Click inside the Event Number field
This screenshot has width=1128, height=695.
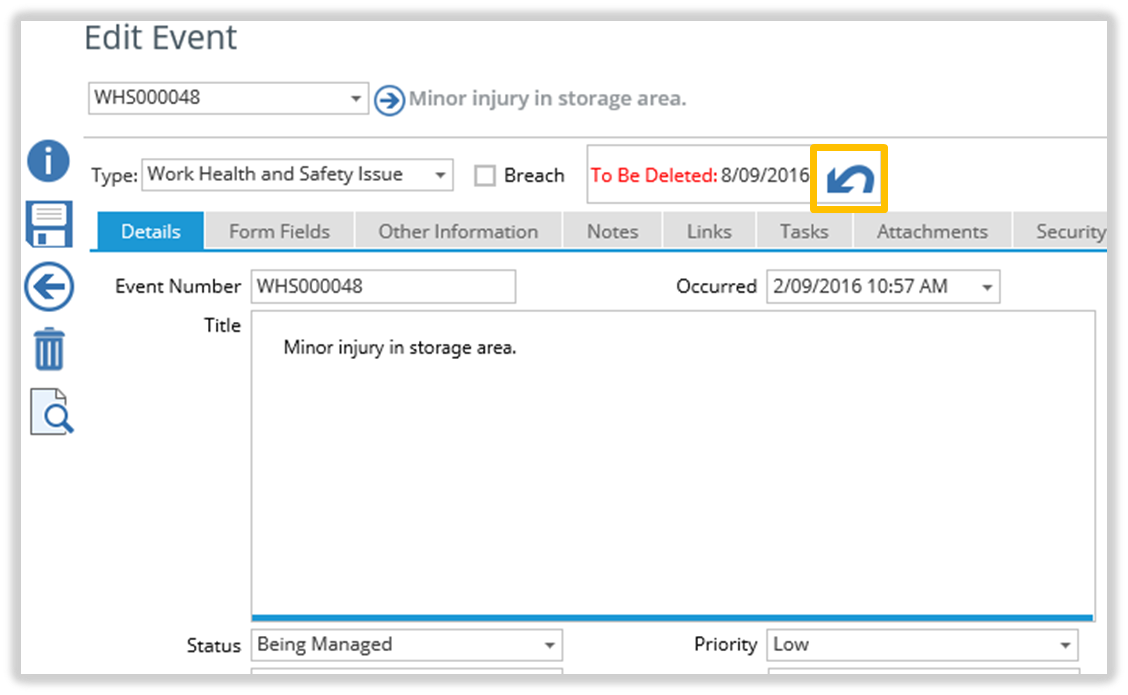point(383,287)
